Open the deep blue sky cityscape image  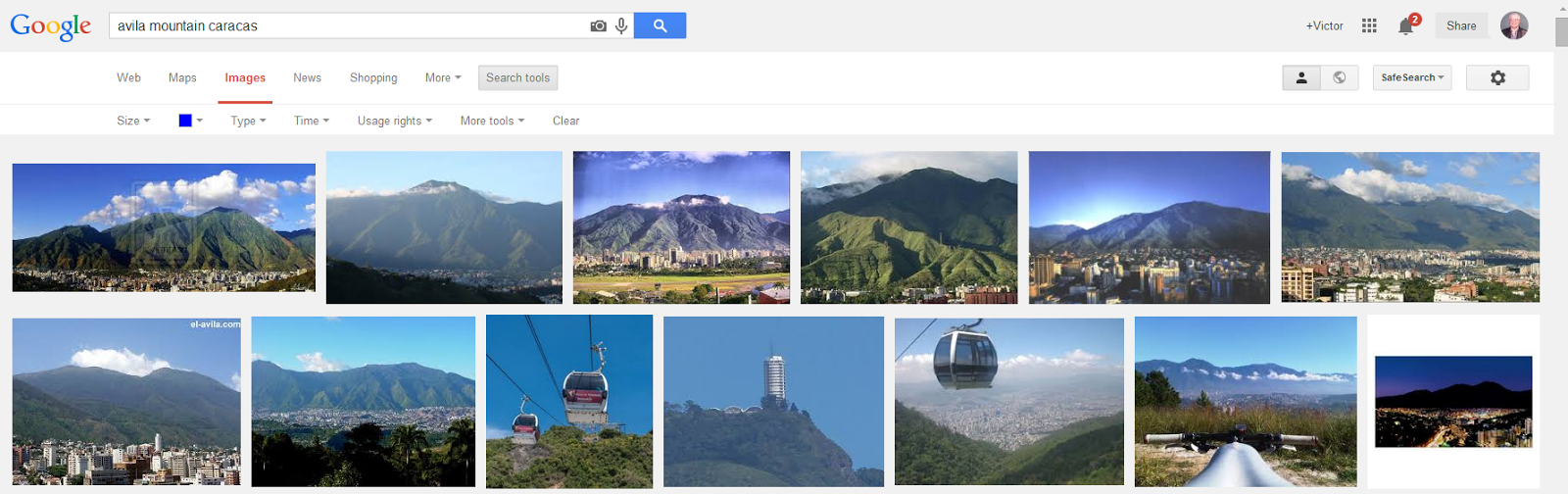pyautogui.click(x=1150, y=227)
